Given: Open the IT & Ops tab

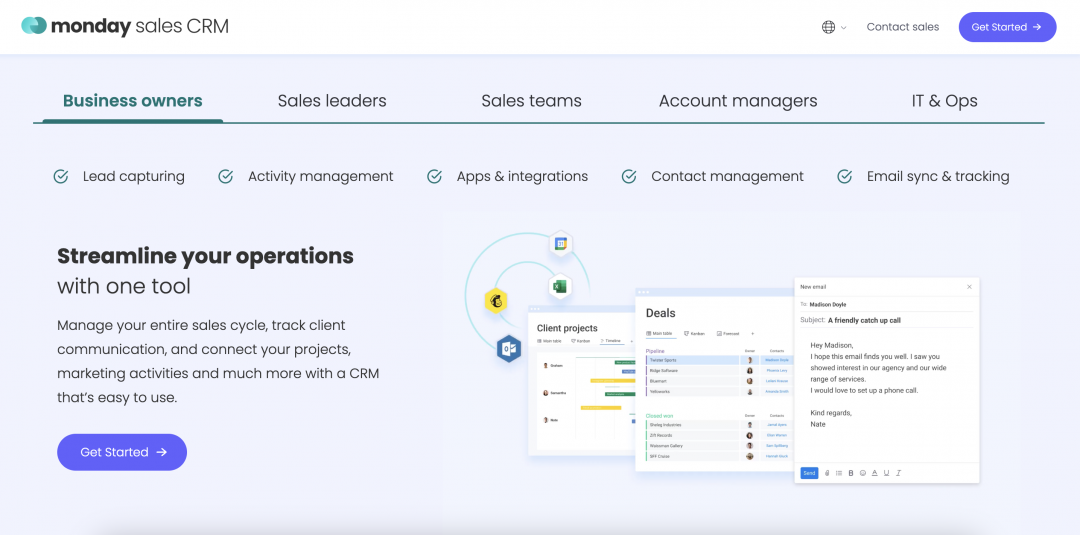Looking at the screenshot, I should (944, 101).
